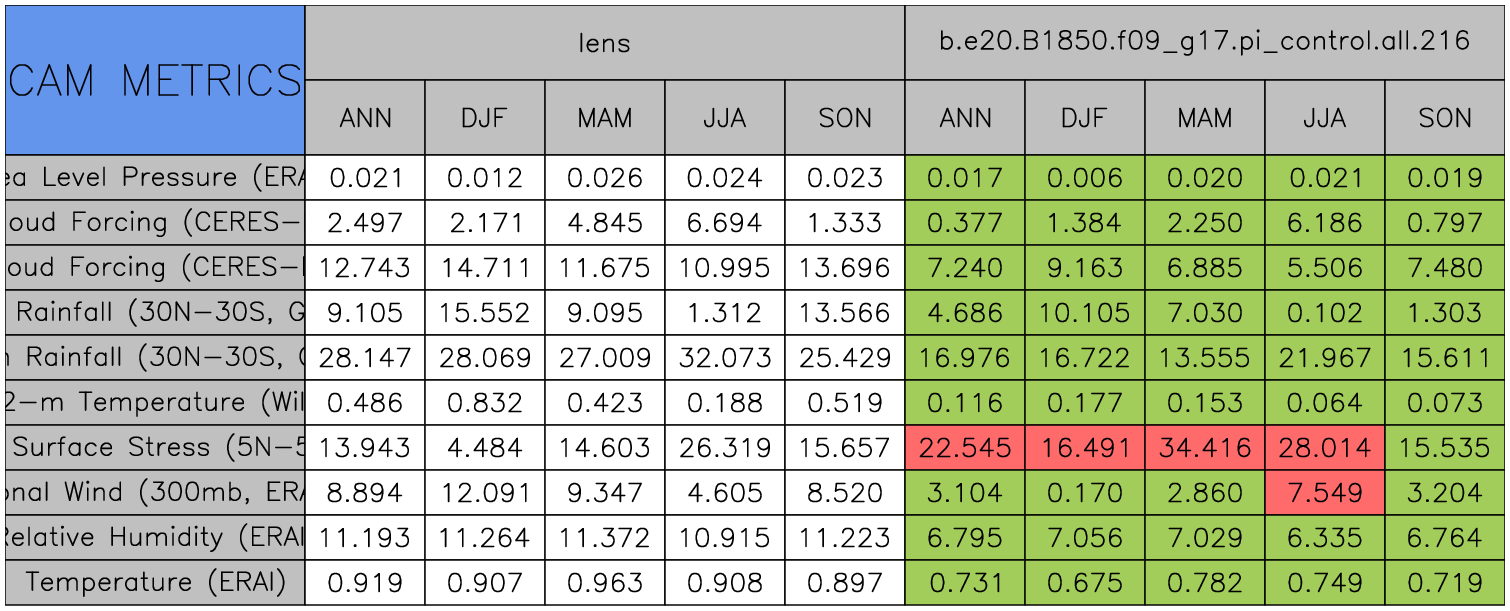The height and width of the screenshot is (611, 1510).
Task: Select the red cell with value 7.549
Action: [1324, 493]
